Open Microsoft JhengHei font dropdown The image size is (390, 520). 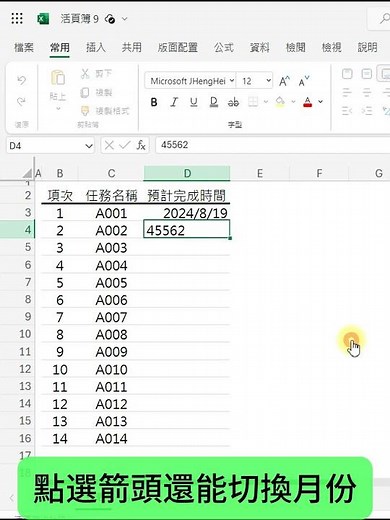232,81
